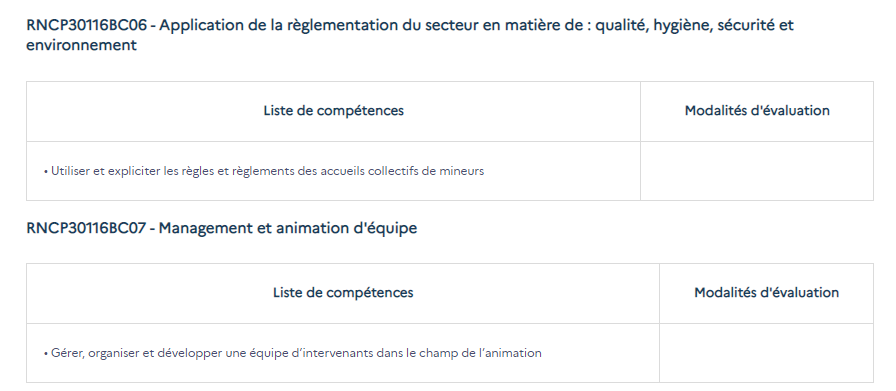Click the bullet before 'Utiliser et expliciter'
The height and width of the screenshot is (391, 896).
[46, 171]
